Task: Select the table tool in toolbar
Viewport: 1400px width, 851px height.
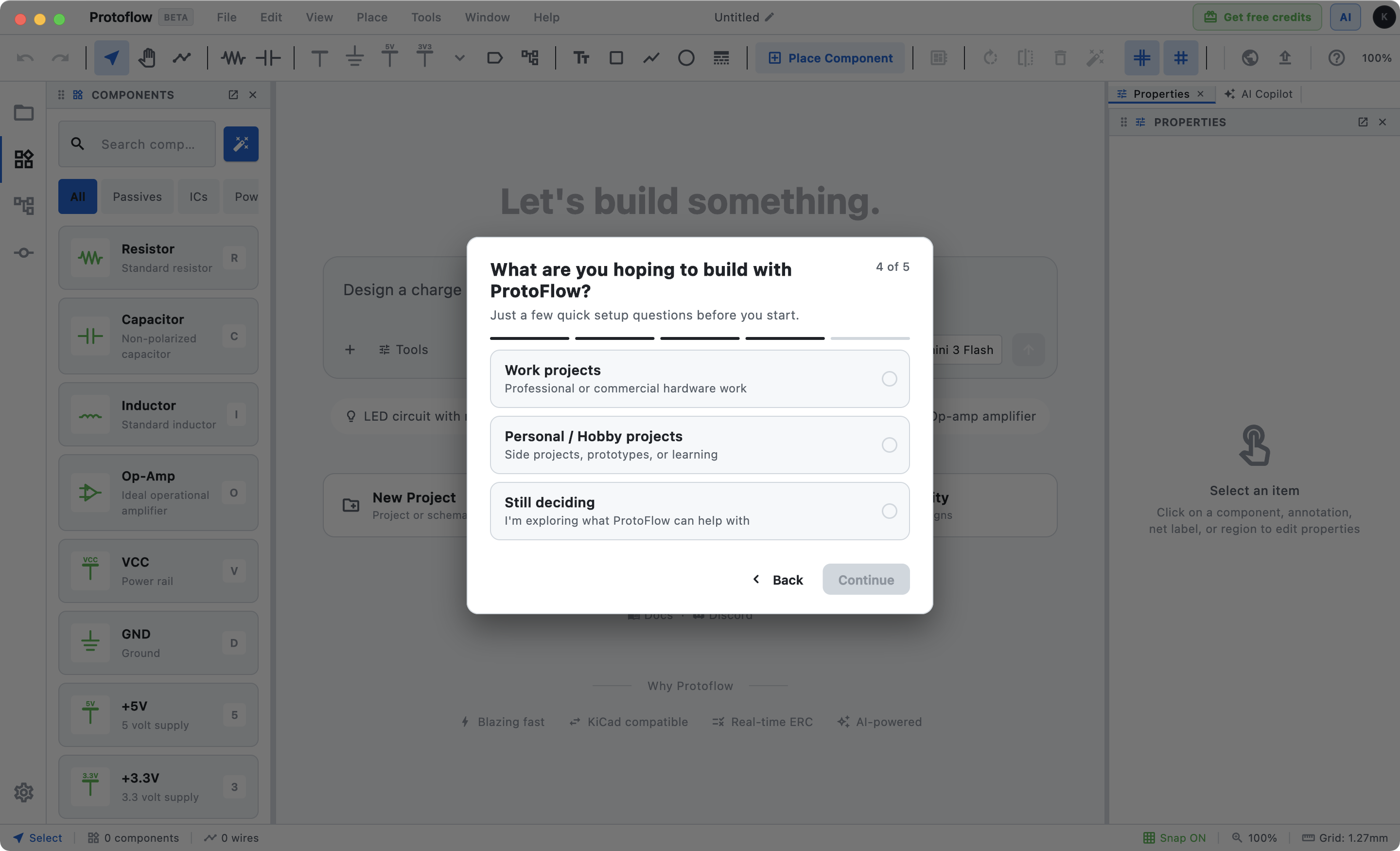Action: tap(721, 57)
